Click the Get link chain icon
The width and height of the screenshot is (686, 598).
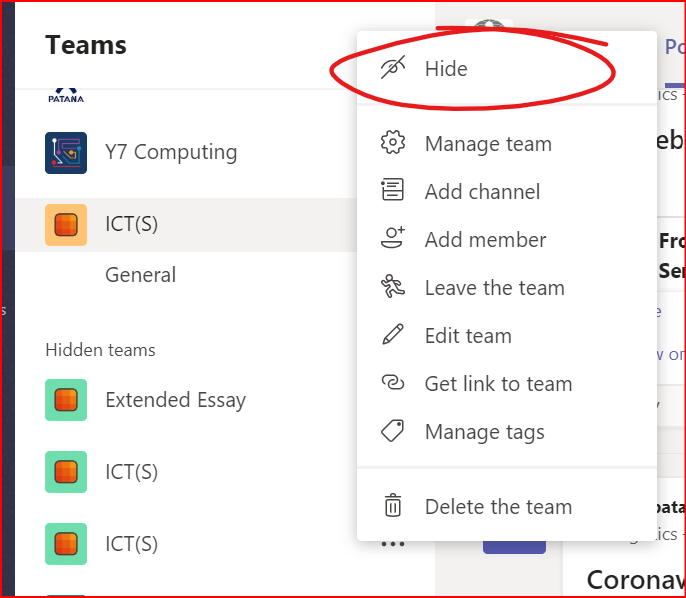(393, 383)
